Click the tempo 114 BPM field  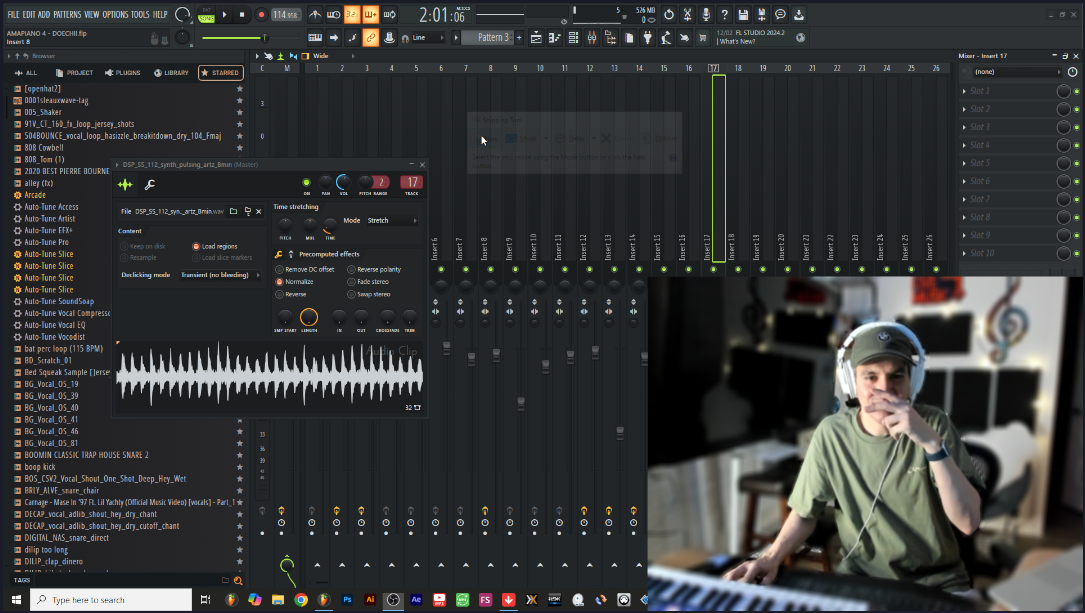click(285, 15)
